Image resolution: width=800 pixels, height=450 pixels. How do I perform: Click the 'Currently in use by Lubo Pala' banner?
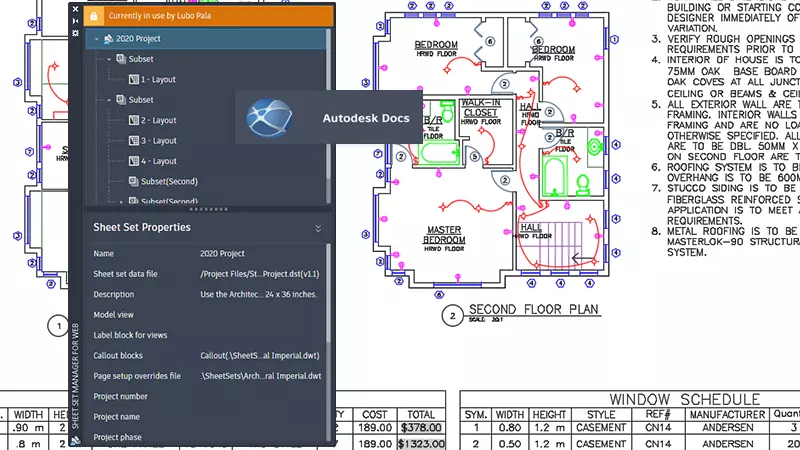click(x=210, y=16)
